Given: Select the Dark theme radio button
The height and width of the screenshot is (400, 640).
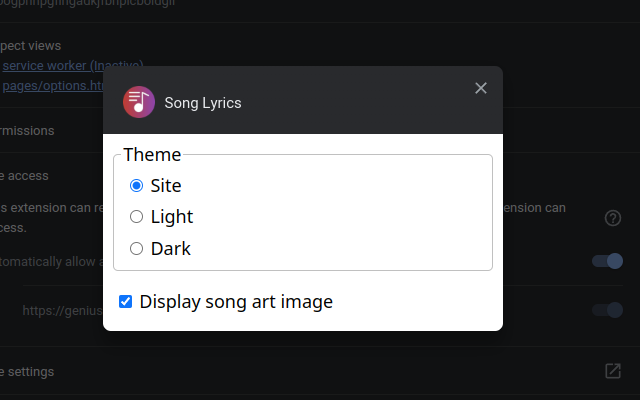Looking at the screenshot, I should (x=137, y=249).
